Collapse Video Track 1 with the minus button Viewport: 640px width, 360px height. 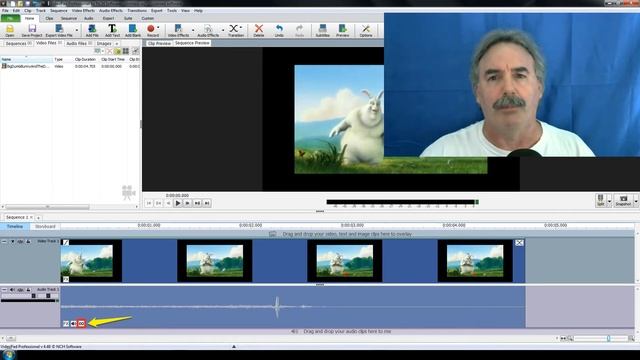pos(4,242)
